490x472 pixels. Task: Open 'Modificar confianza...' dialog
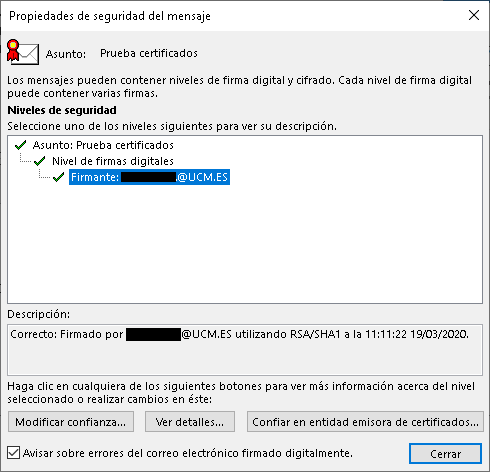click(x=71, y=422)
